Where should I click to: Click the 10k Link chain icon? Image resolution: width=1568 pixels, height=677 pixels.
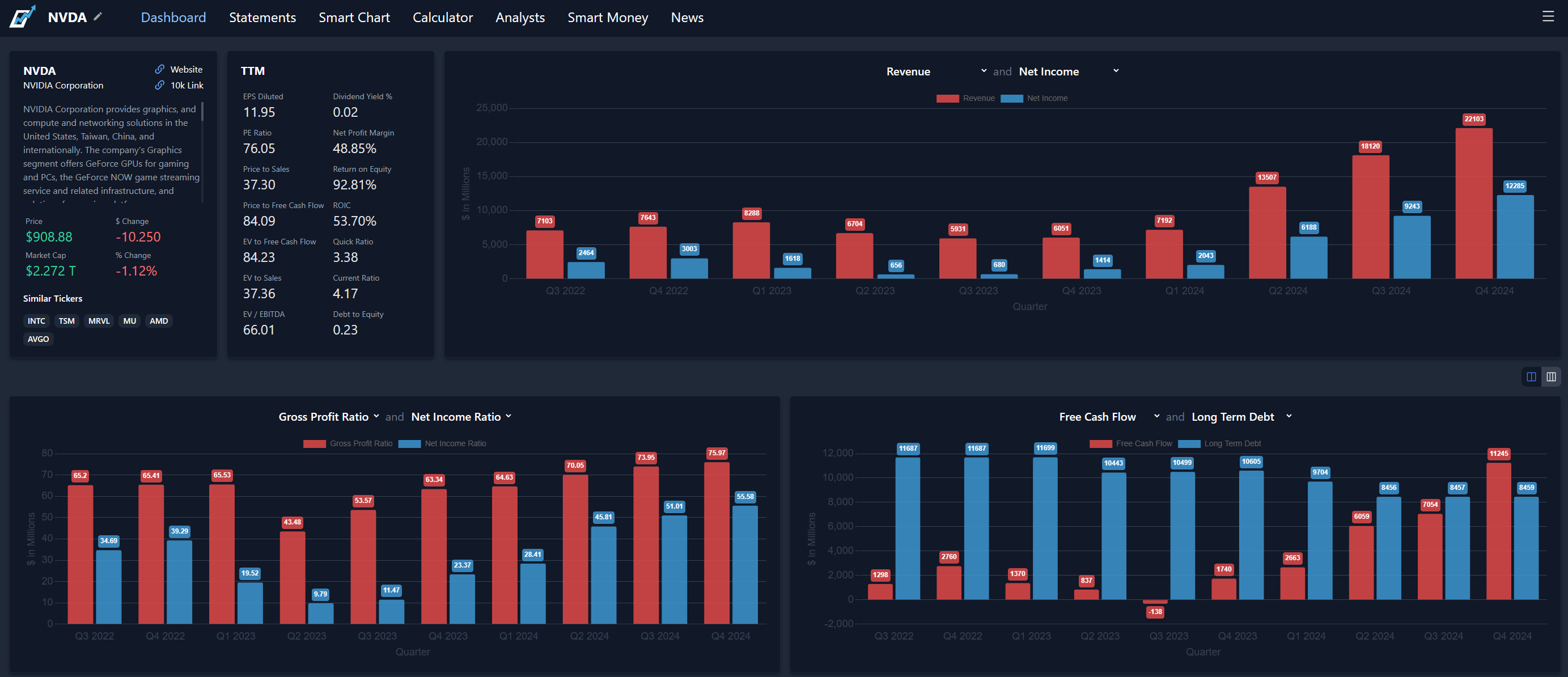(159, 85)
